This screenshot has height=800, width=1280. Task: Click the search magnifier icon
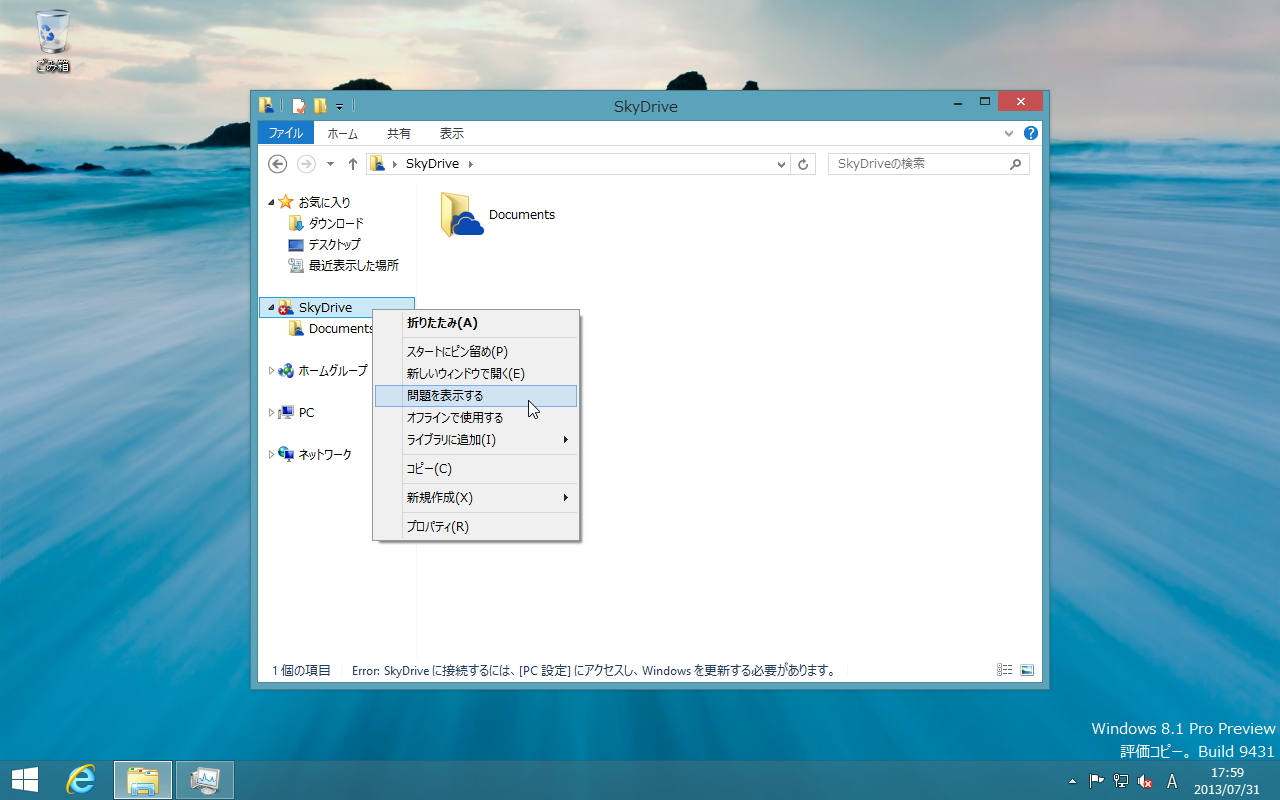[x=1016, y=164]
